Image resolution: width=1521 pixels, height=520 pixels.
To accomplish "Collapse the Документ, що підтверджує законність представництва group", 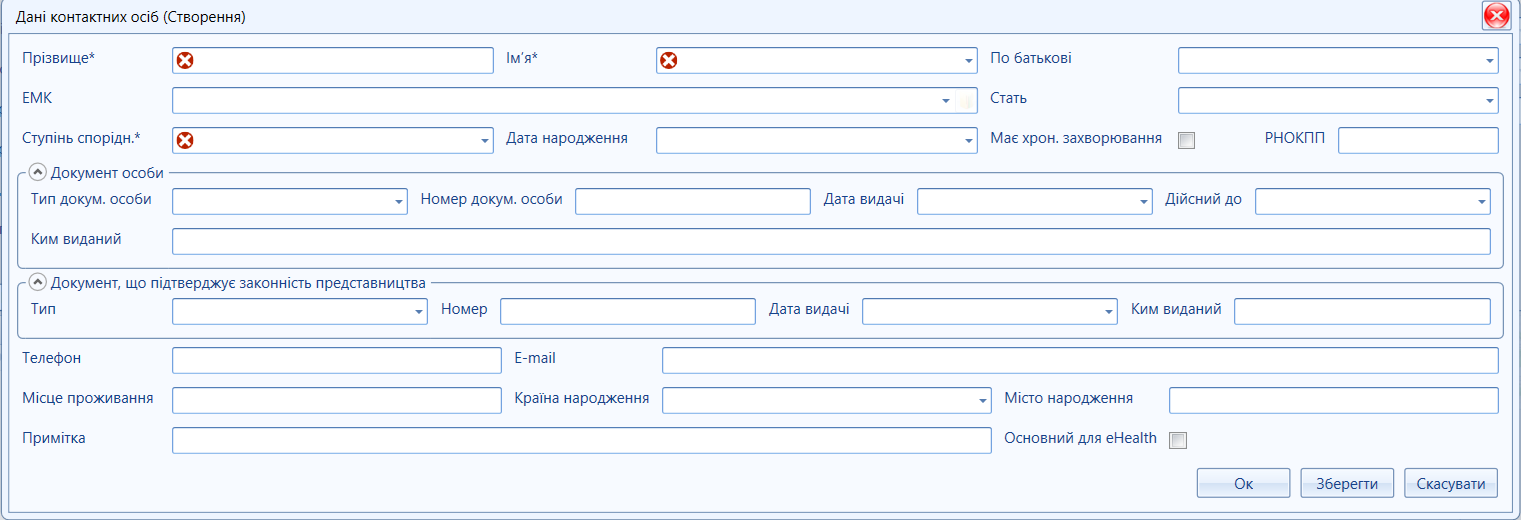I will coord(39,282).
